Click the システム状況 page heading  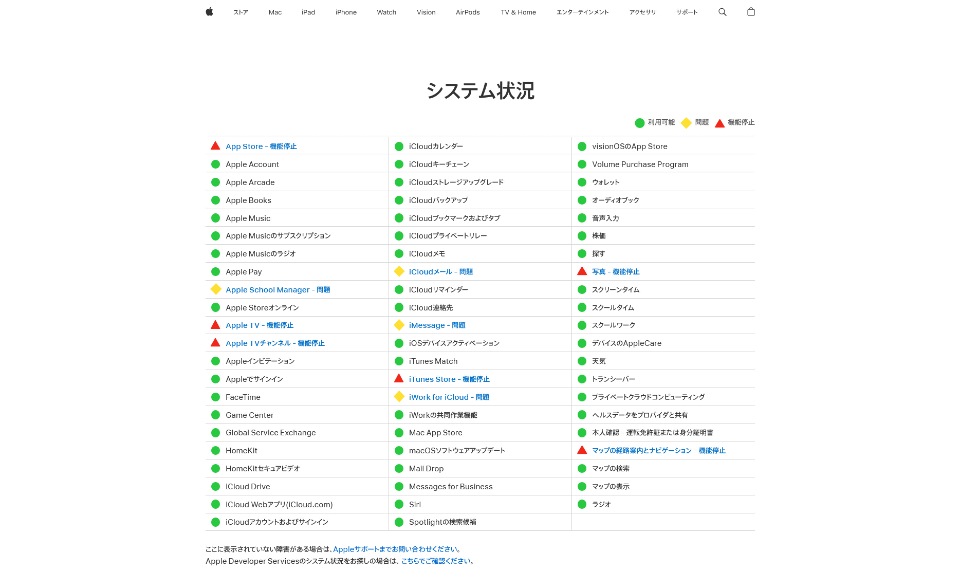click(x=480, y=91)
